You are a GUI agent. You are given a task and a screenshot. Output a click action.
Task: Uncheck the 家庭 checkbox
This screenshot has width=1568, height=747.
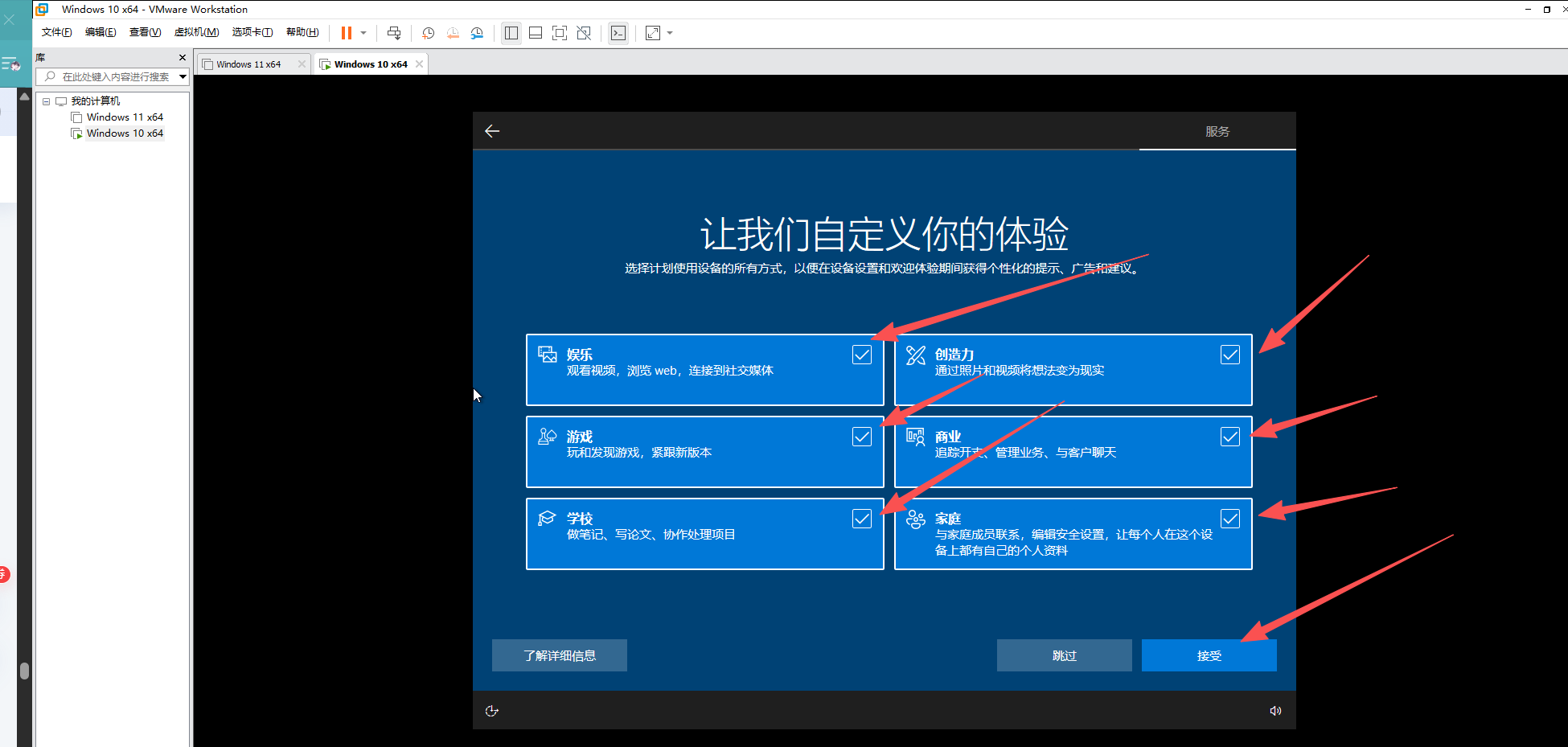pos(1230,519)
